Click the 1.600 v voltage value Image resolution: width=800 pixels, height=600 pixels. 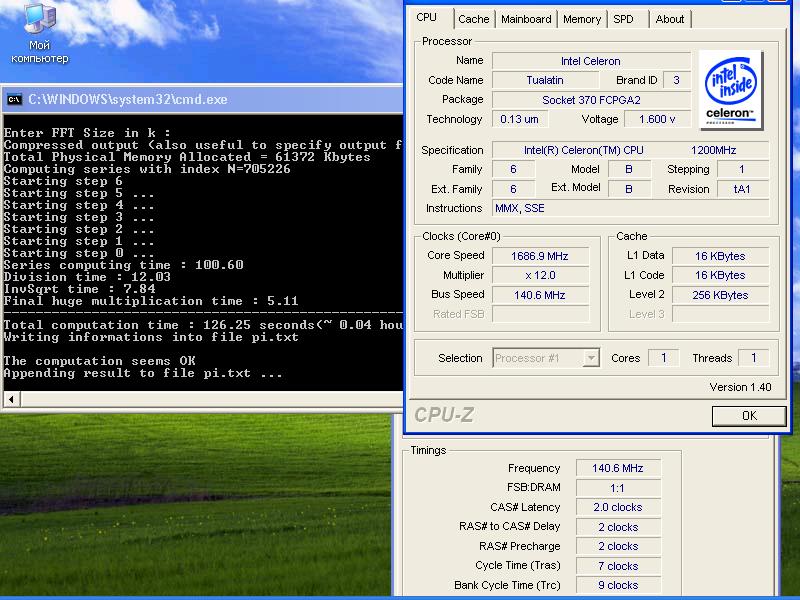[657, 119]
